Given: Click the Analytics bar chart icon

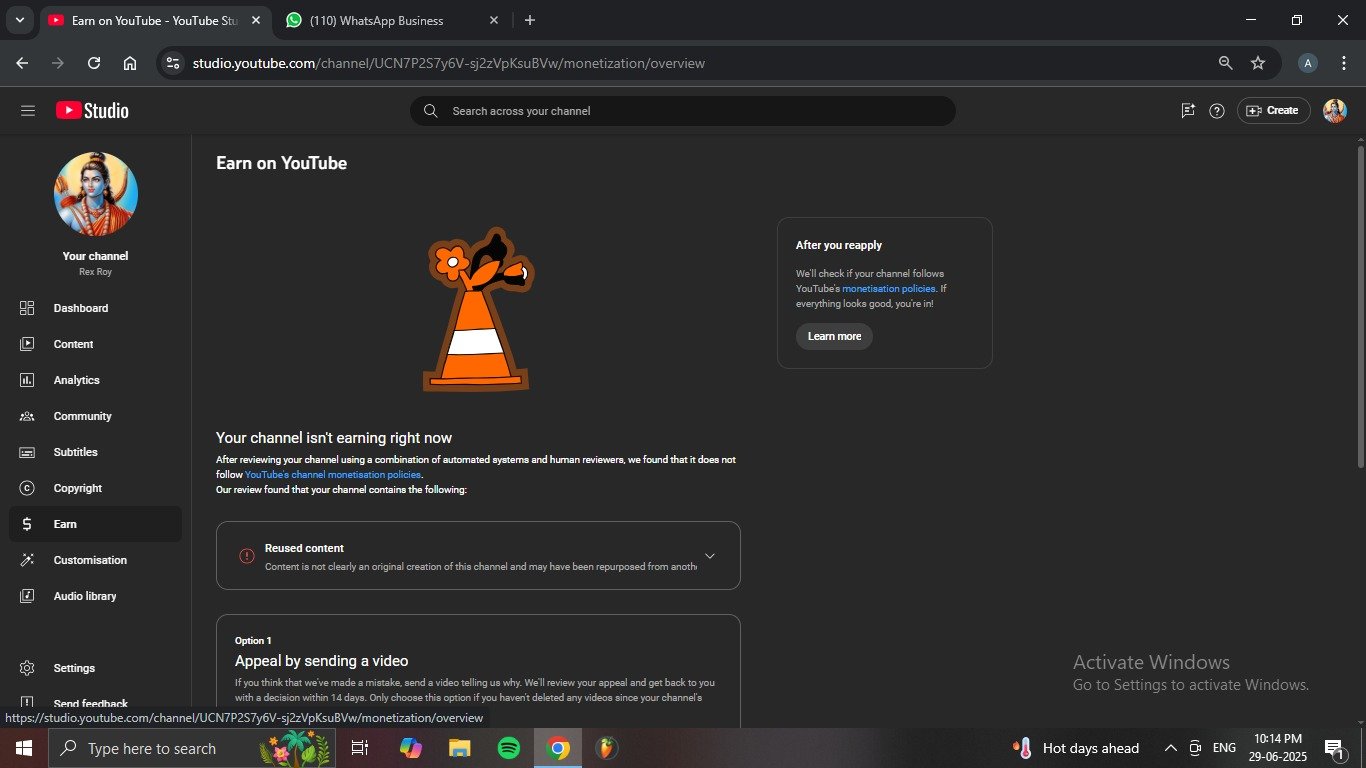Looking at the screenshot, I should pos(27,380).
